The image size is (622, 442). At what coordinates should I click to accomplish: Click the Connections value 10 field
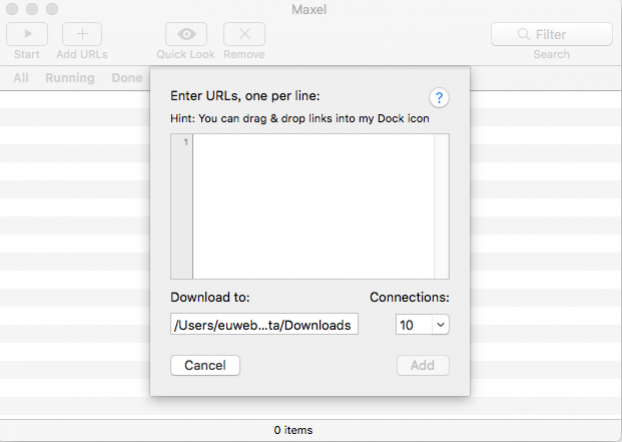click(414, 325)
